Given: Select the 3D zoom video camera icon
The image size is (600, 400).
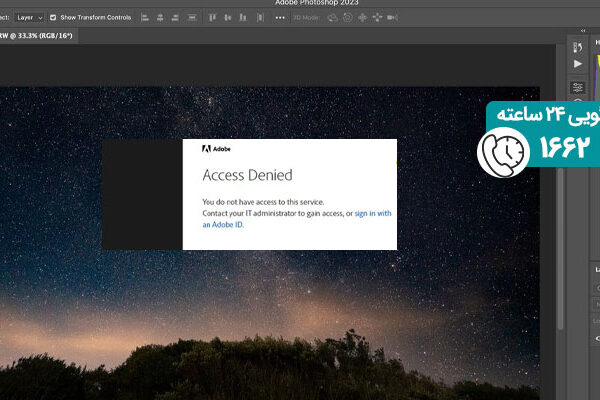Looking at the screenshot, I should tap(392, 18).
